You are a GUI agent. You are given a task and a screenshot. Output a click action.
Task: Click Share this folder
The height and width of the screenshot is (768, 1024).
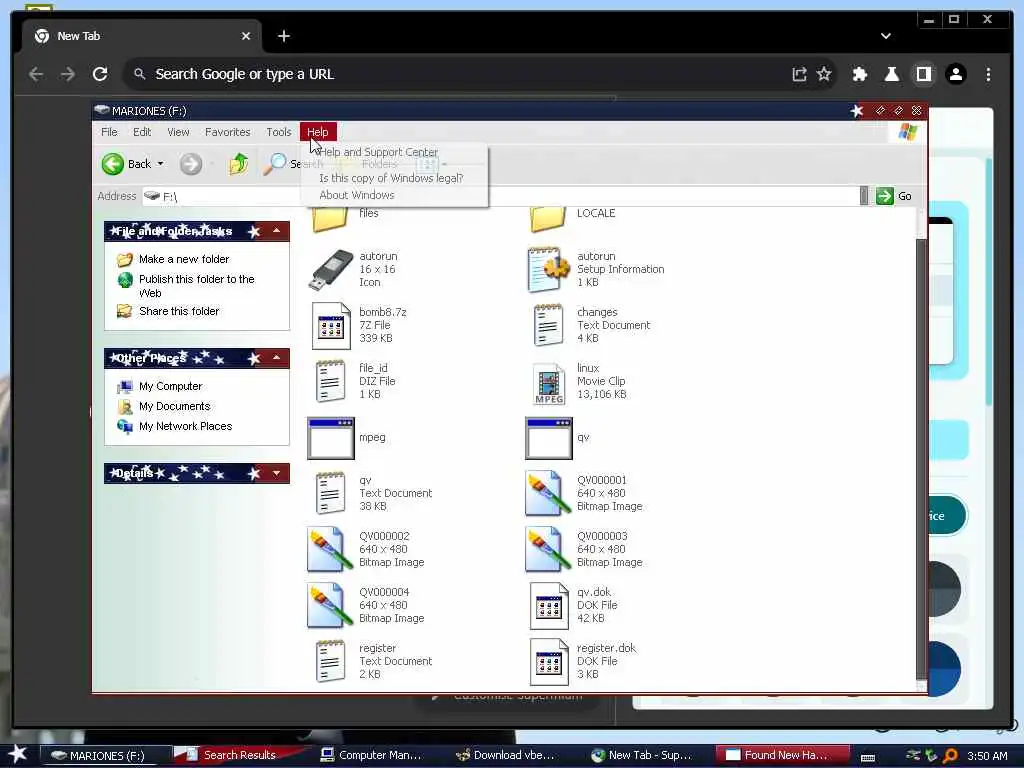coord(179,312)
